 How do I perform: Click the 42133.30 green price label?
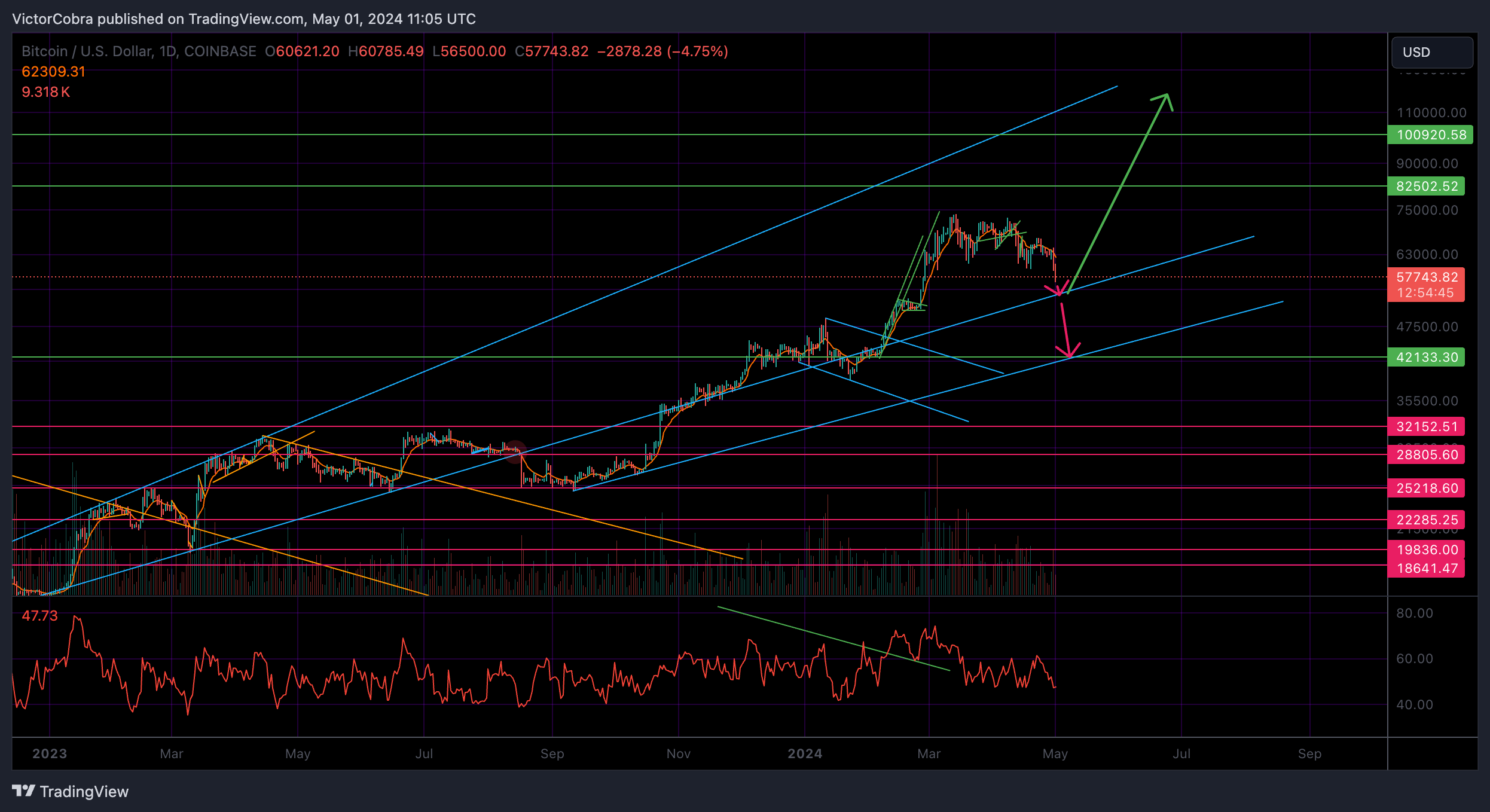coord(1426,357)
